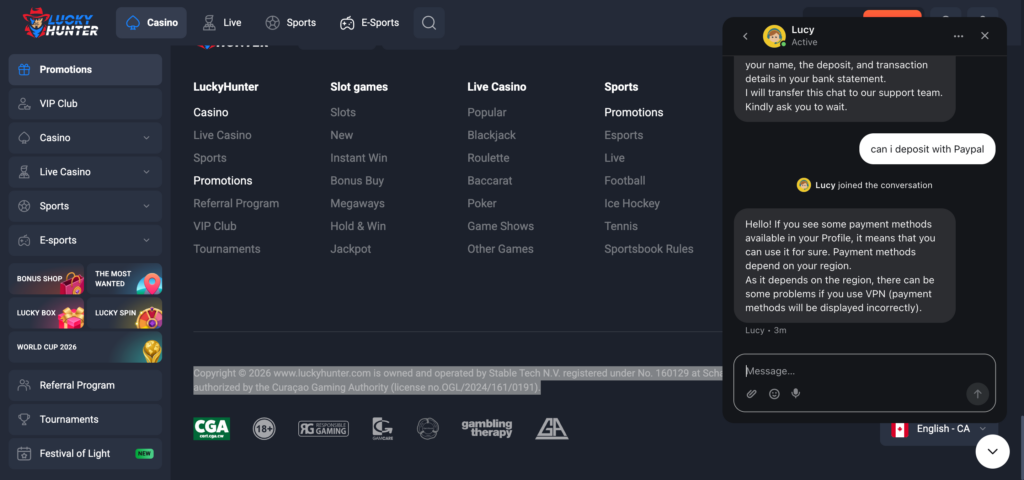
Task: Select the Sports top nav tab
Action: pyautogui.click(x=291, y=23)
